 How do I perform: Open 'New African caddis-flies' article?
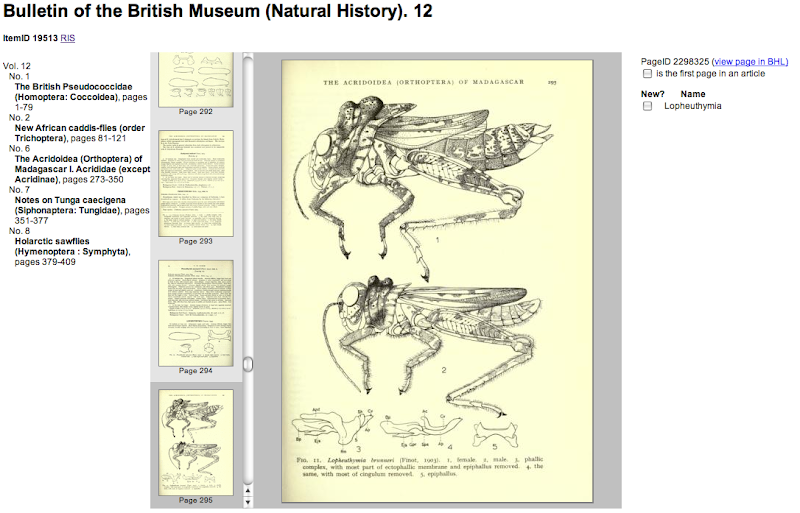pos(80,133)
